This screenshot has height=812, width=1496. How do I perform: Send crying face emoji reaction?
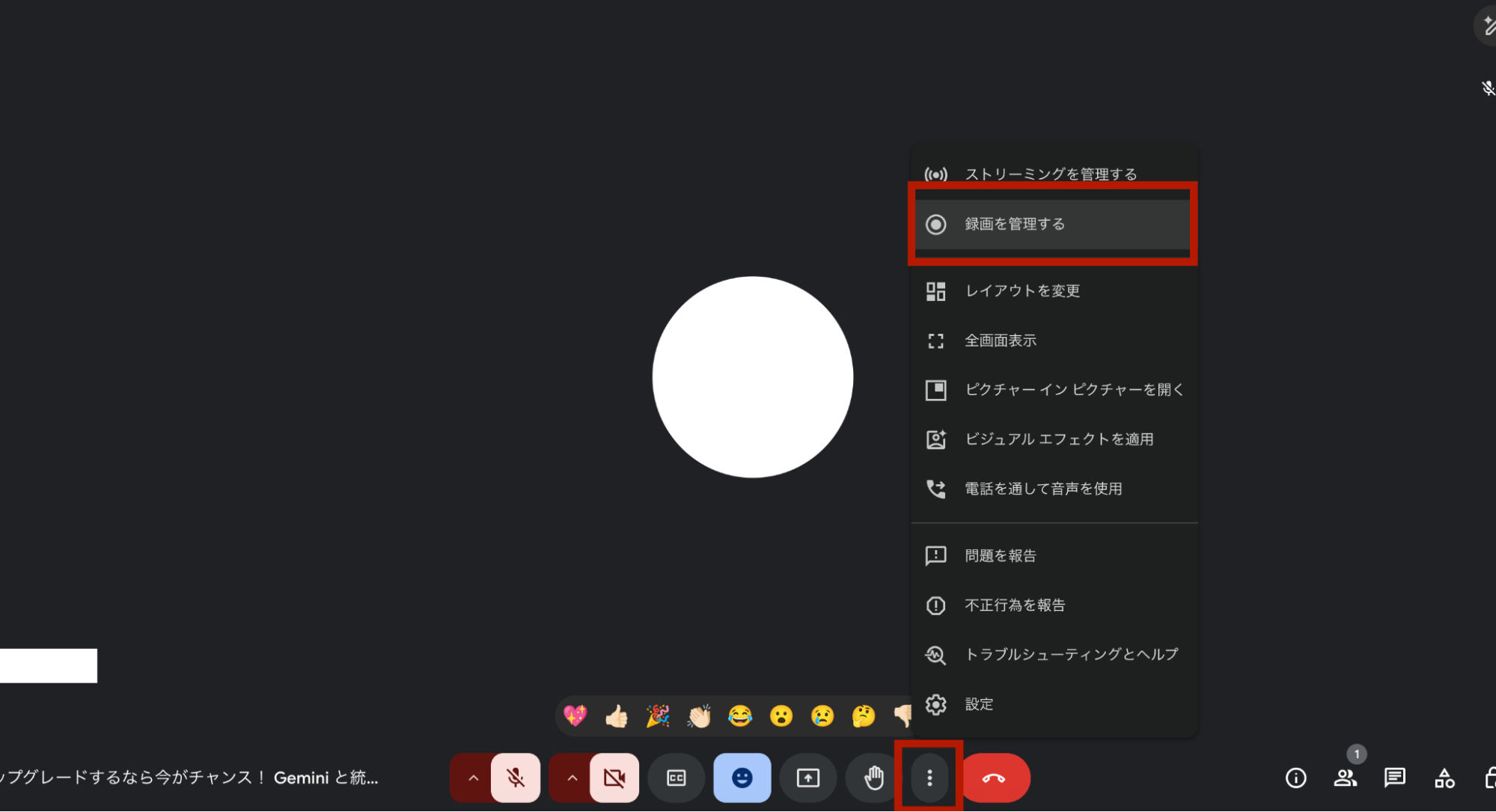coord(822,716)
